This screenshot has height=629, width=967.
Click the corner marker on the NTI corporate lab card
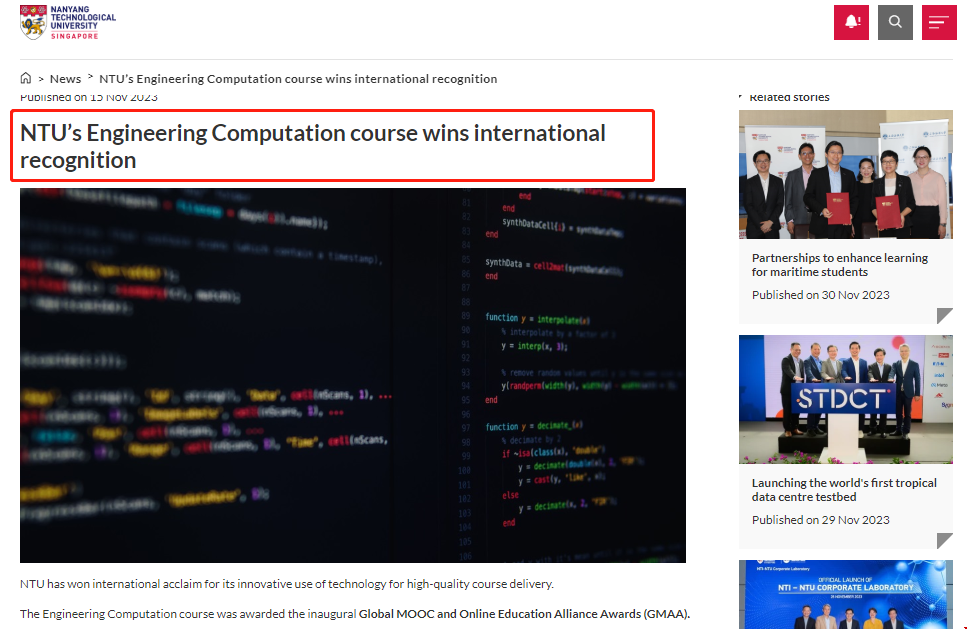(x=944, y=627)
